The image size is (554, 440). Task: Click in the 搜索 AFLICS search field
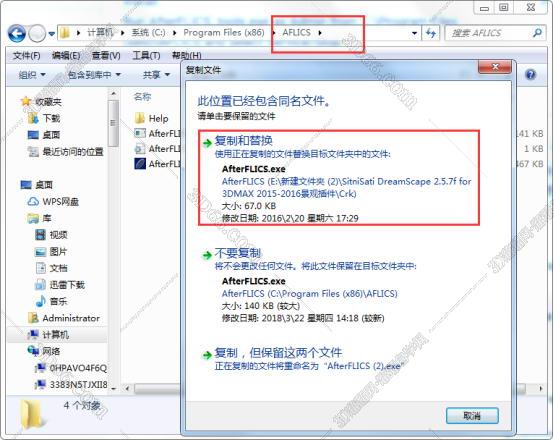pos(489,33)
